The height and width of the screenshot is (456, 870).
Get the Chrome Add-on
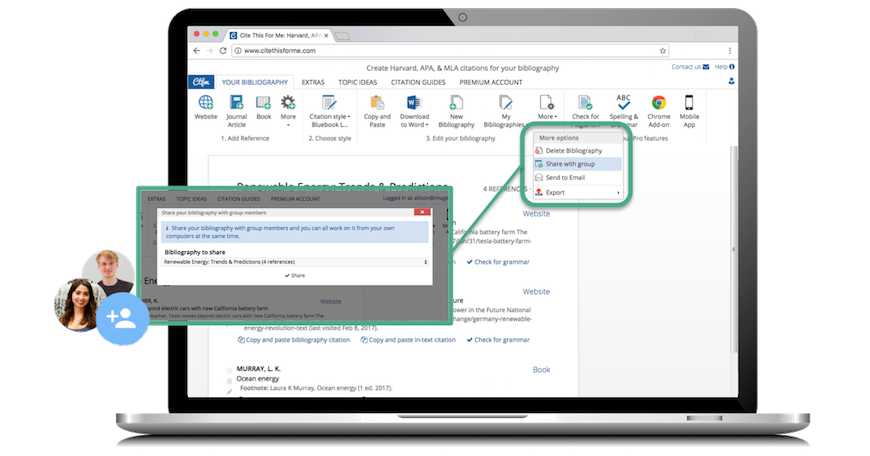point(659,111)
